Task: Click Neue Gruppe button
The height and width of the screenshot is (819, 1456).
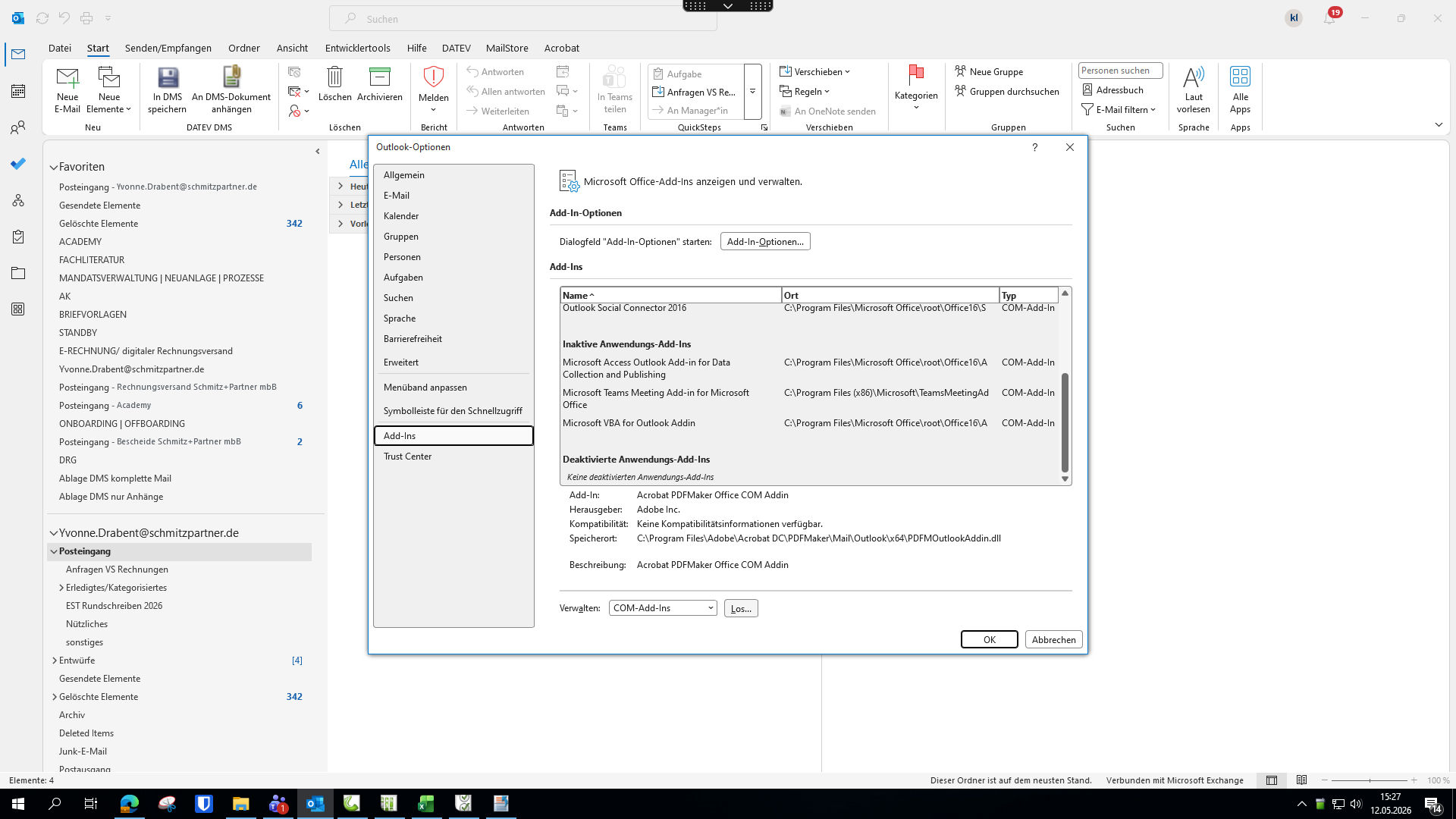Action: point(989,72)
